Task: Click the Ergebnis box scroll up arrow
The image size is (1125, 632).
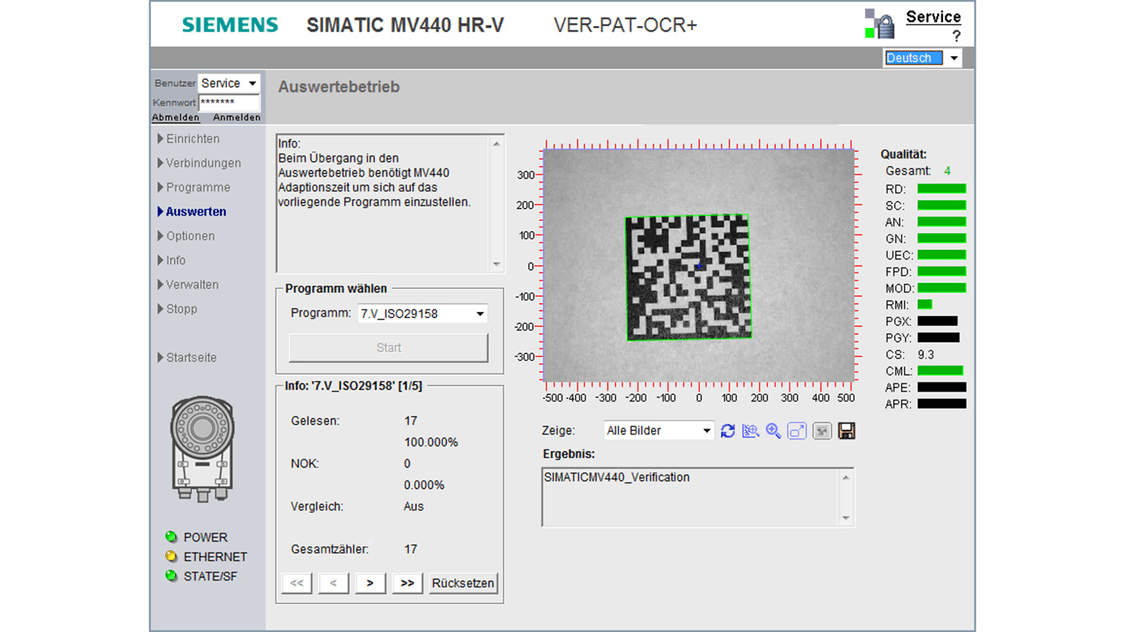Action: 846,478
